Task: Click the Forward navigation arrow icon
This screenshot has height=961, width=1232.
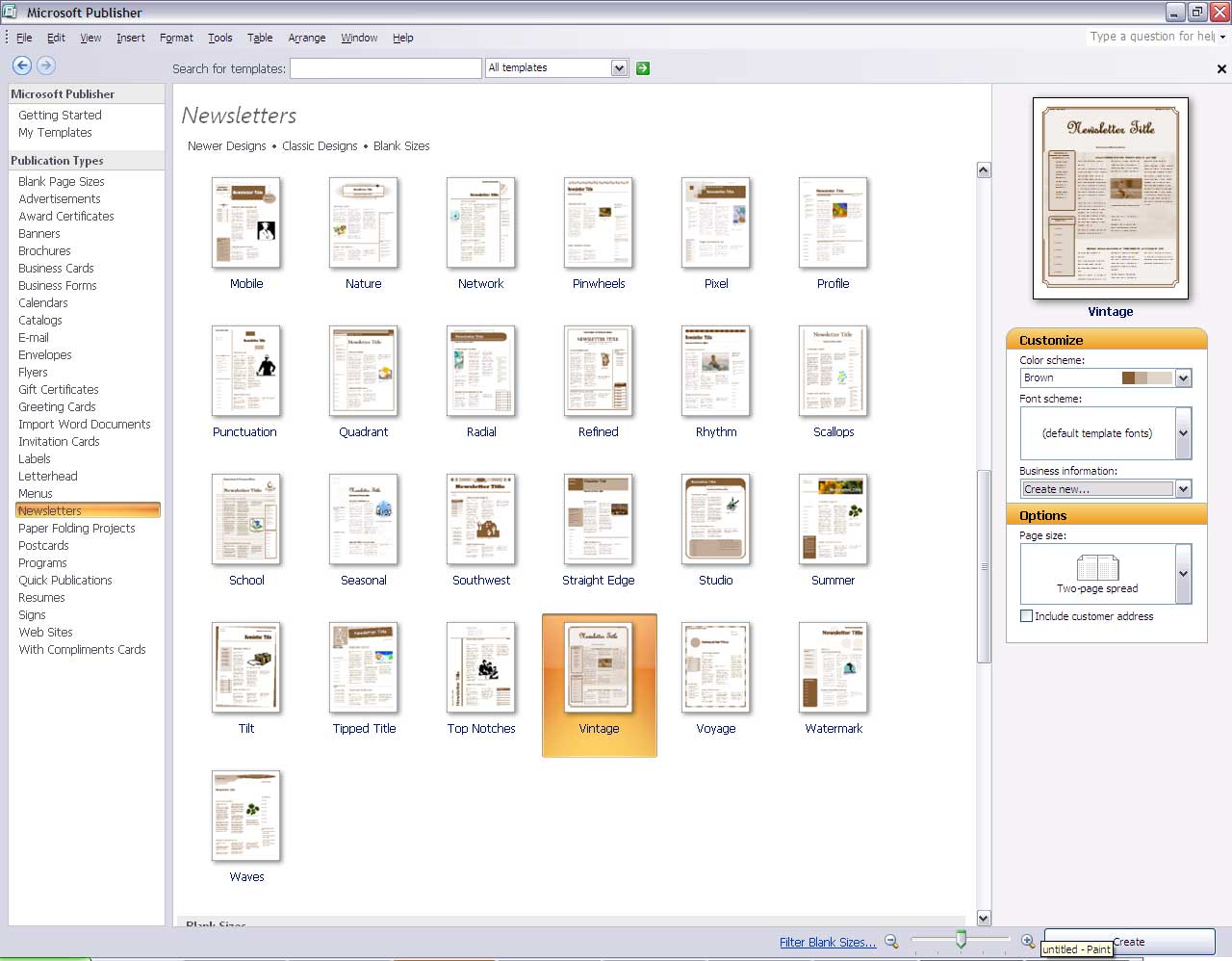Action: [x=46, y=65]
